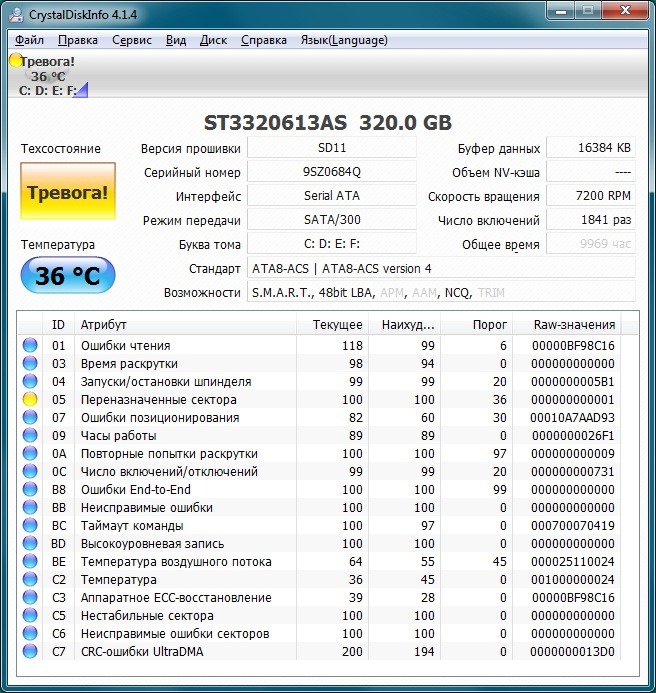
Task: Click the blue circle for Таймаут команды
Action: pos(30,525)
